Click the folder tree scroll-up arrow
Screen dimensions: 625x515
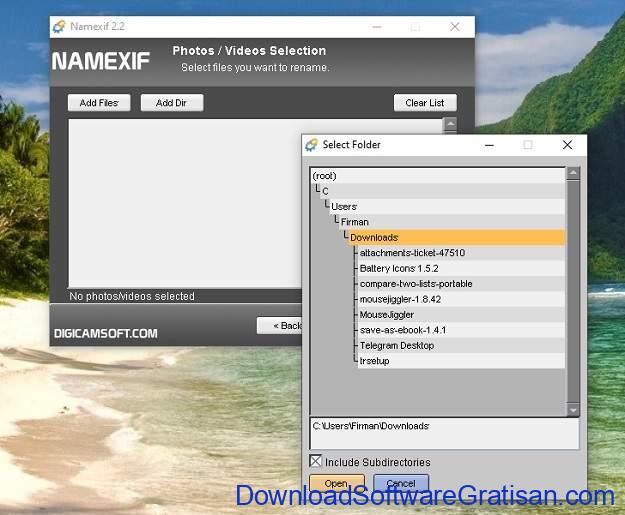pos(573,173)
